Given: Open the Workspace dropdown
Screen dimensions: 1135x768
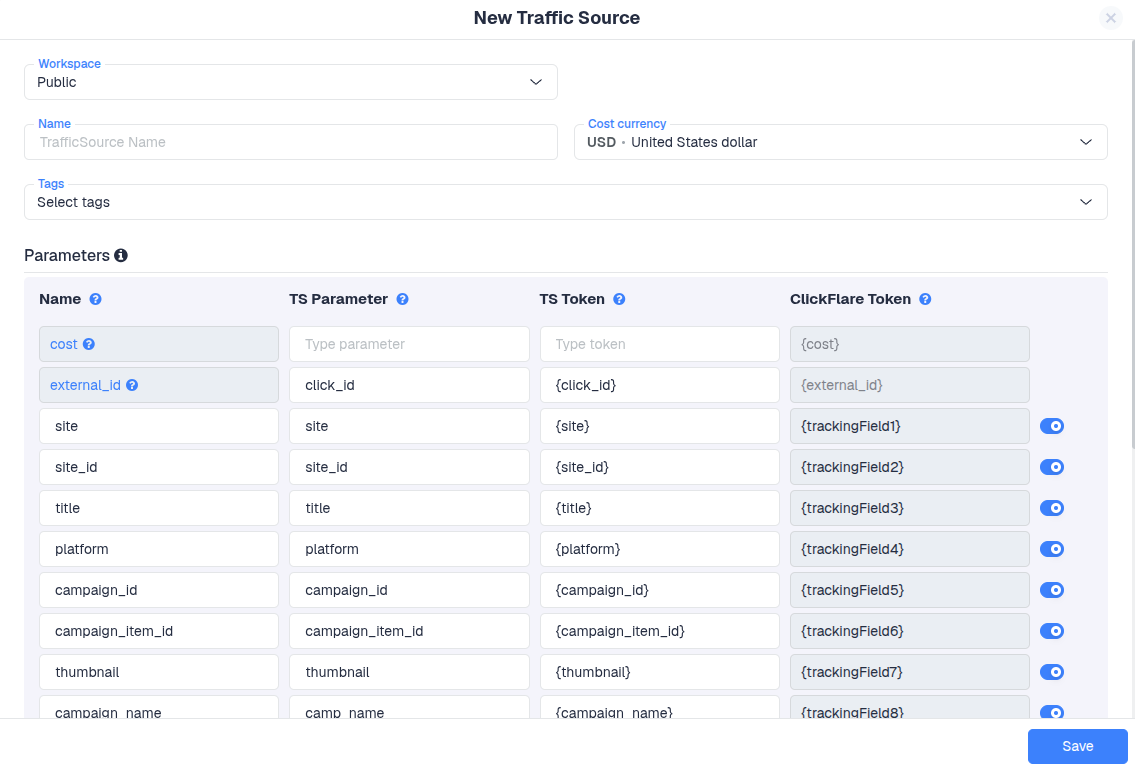Looking at the screenshot, I should (x=291, y=82).
